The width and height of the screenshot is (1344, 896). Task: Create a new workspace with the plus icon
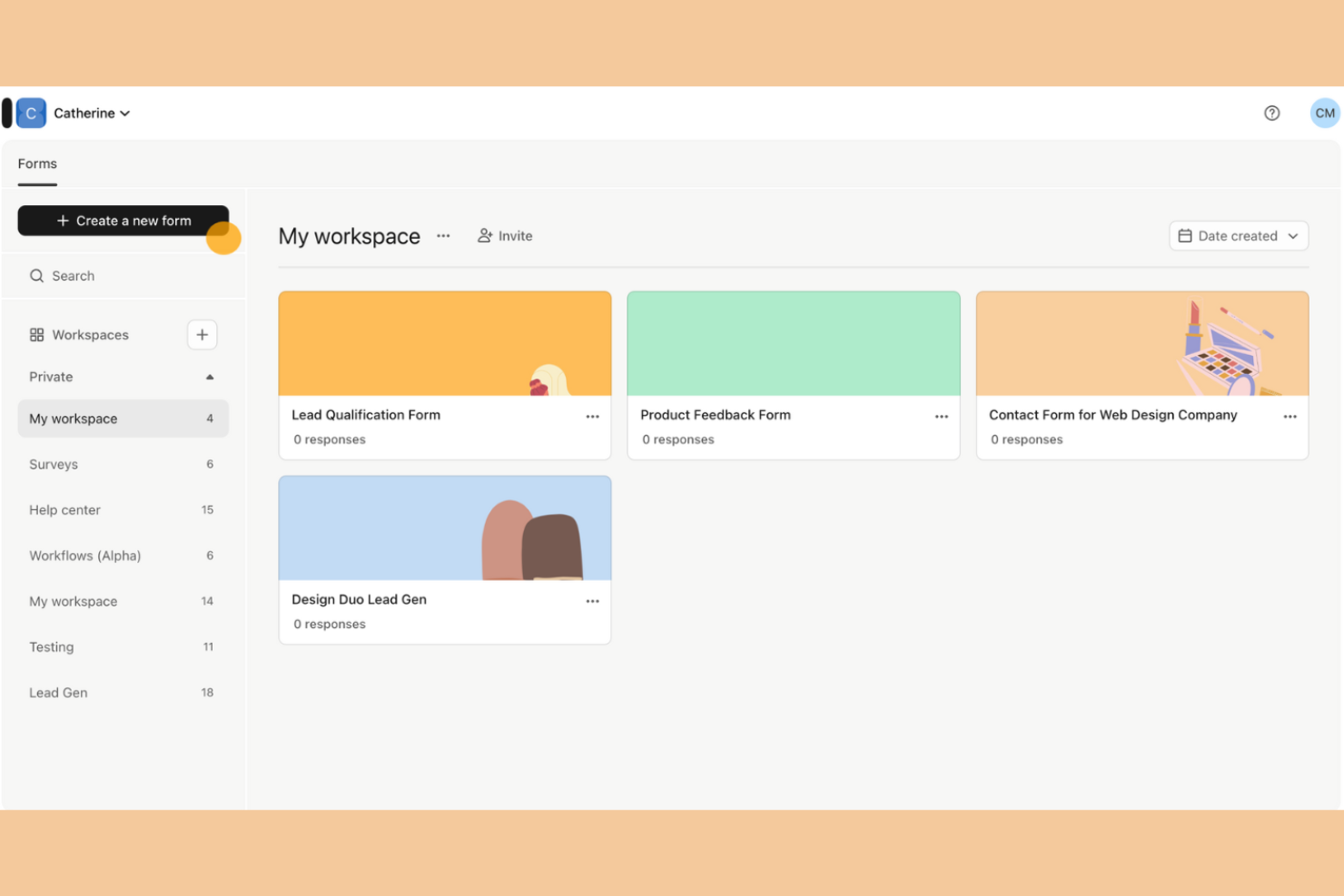[202, 334]
